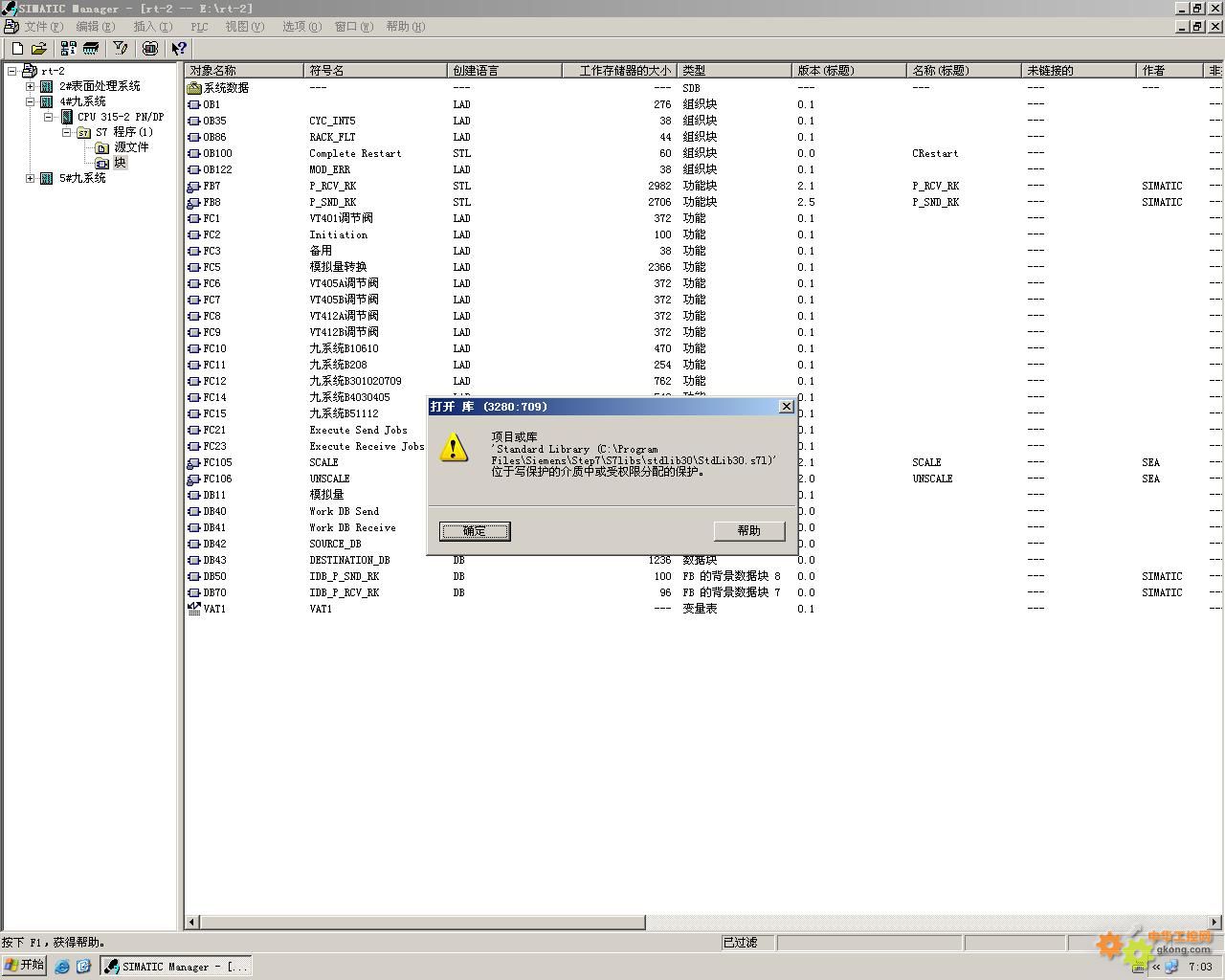
Task: Click the CYC_INT5 symbol name cell
Action: (x=332, y=121)
